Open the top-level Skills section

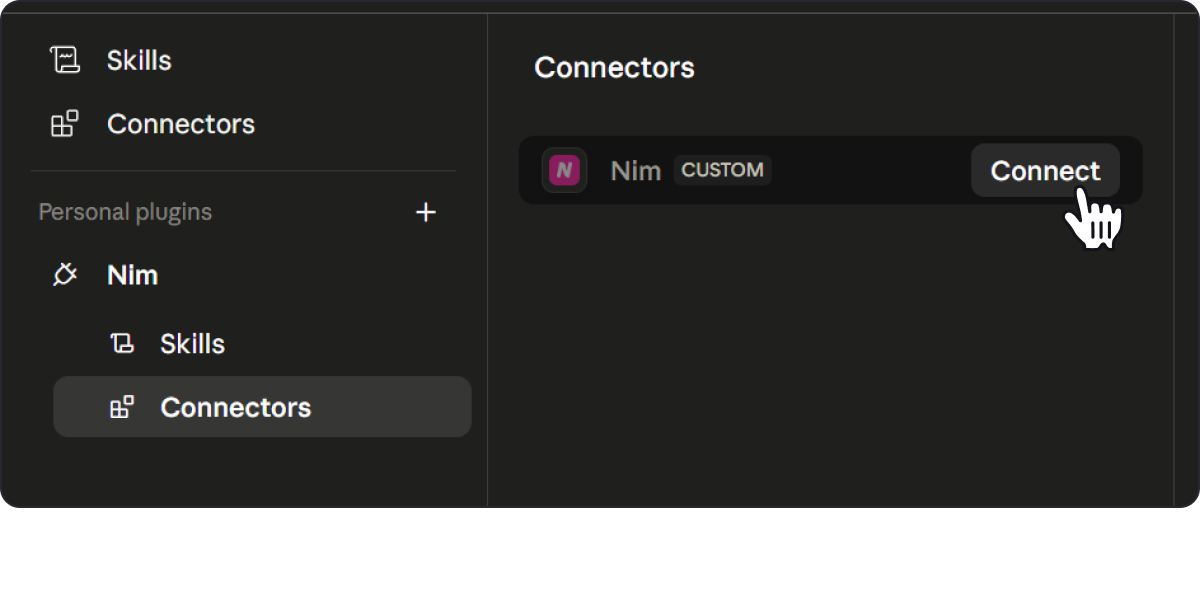click(139, 60)
